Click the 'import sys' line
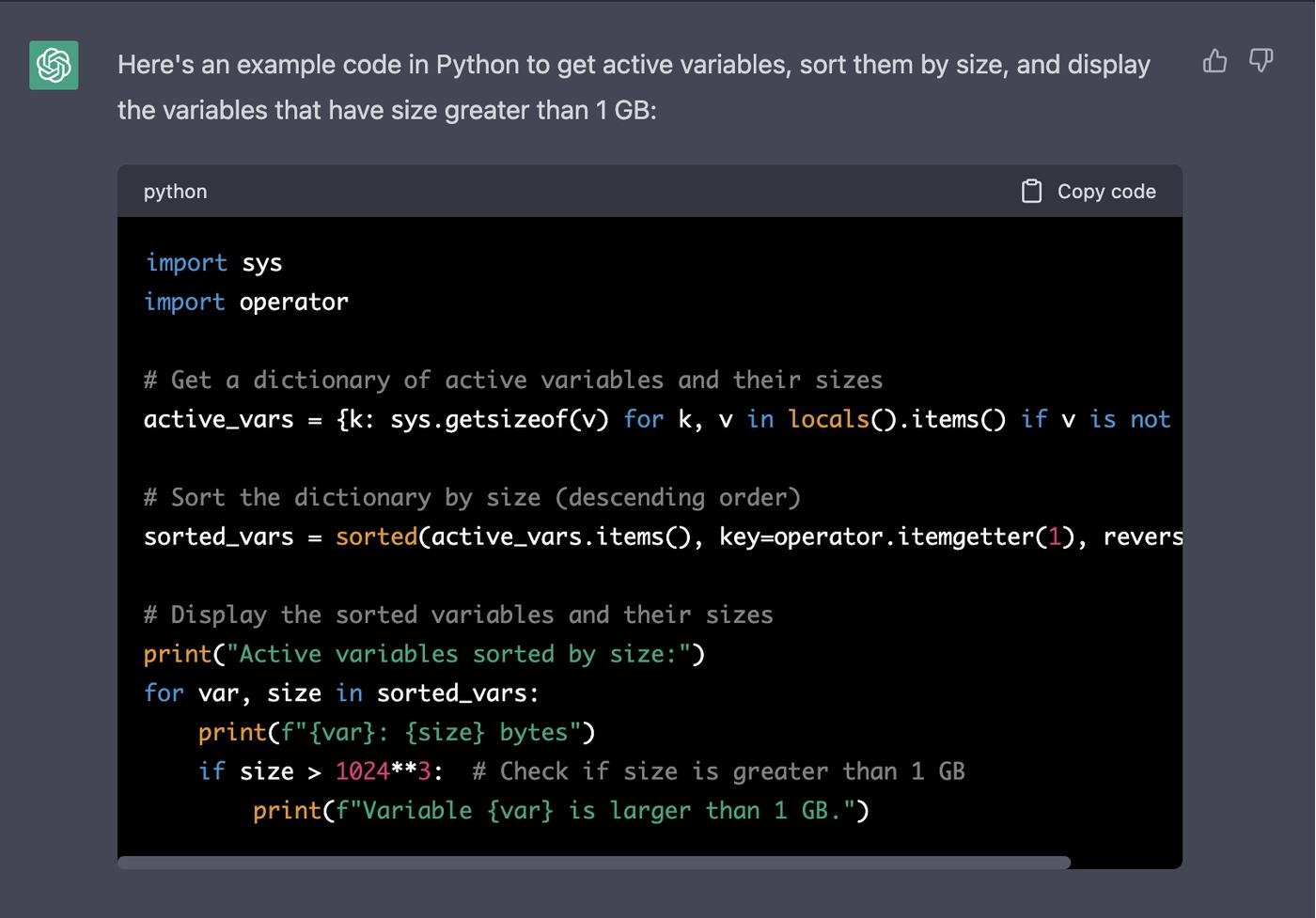This screenshot has width=1316, height=918. [x=213, y=263]
